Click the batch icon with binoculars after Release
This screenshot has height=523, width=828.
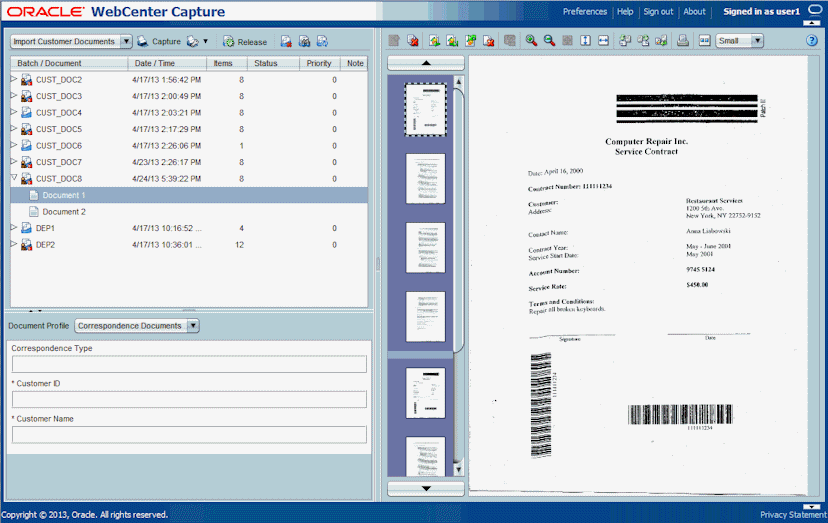click(304, 41)
